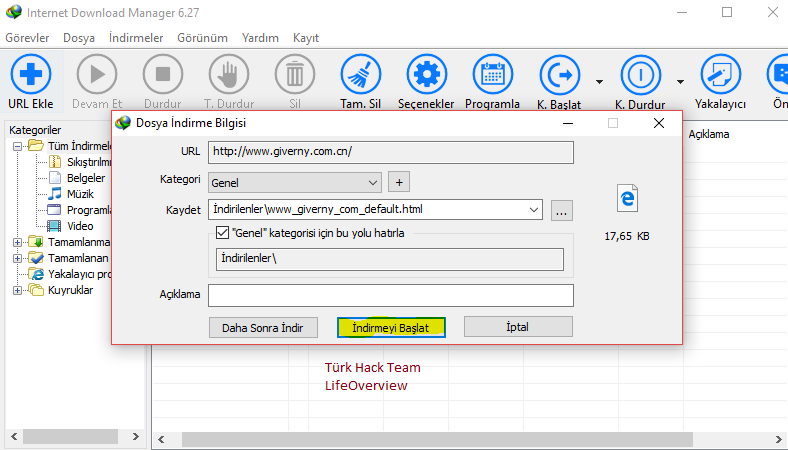The height and width of the screenshot is (450, 788).
Task: Click the IDM logo in Dosya İndirme Bilgisi dialog
Action: [x=123, y=123]
